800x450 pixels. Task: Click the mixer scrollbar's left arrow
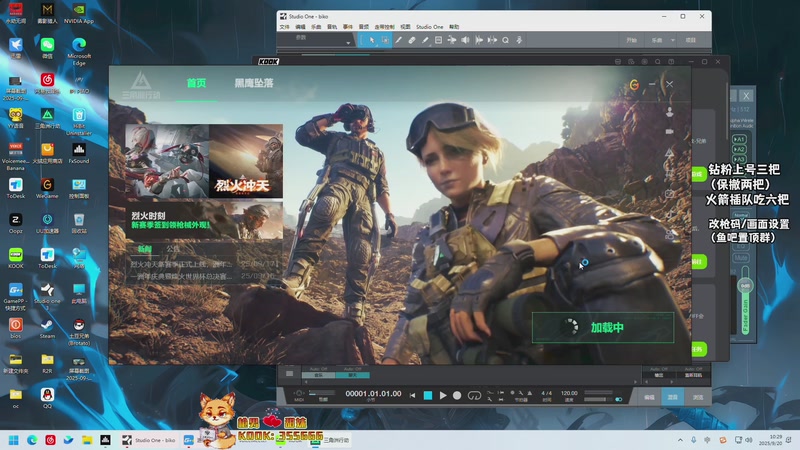point(306,381)
